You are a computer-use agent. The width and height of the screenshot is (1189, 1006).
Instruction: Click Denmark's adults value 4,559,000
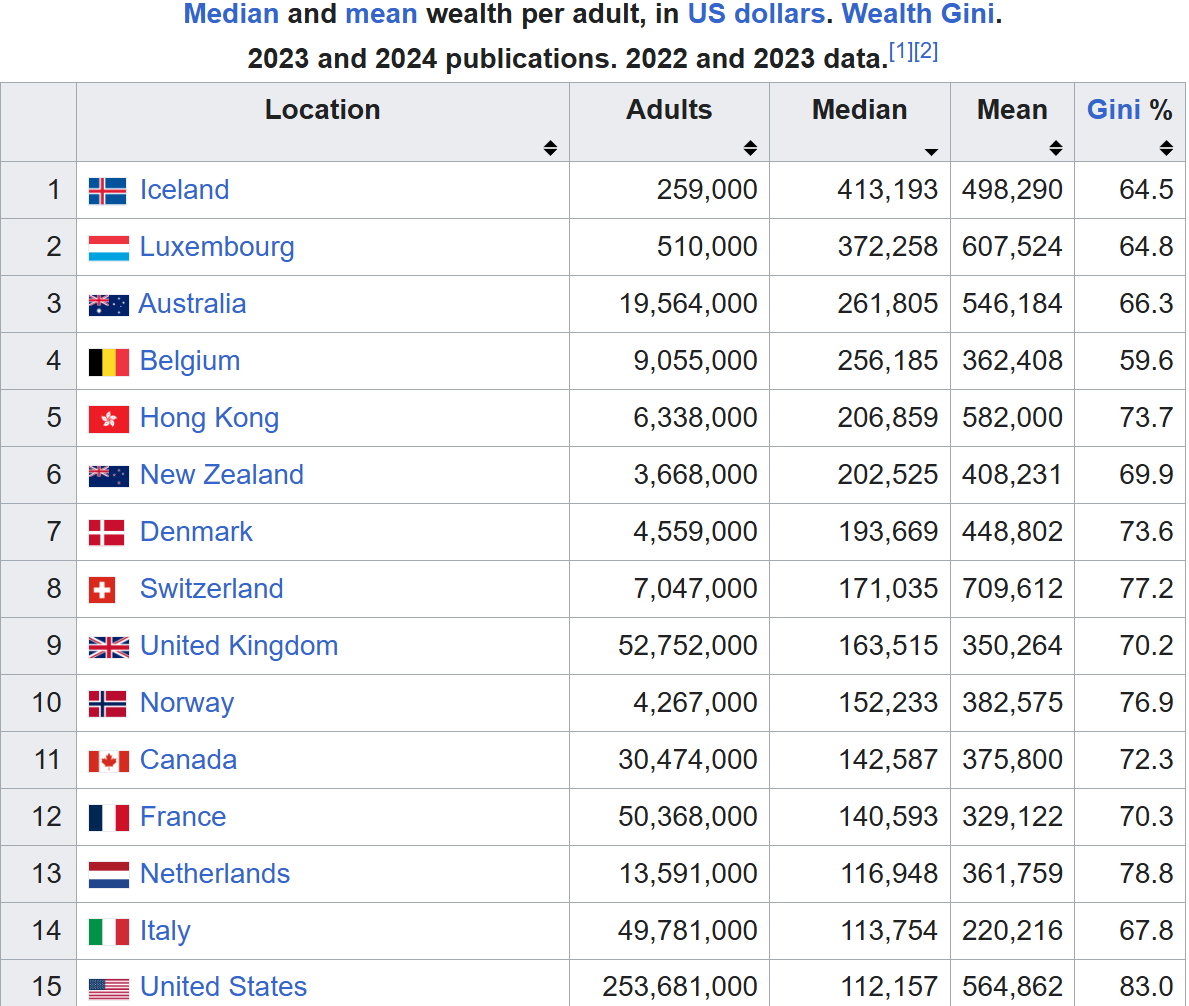coord(695,532)
